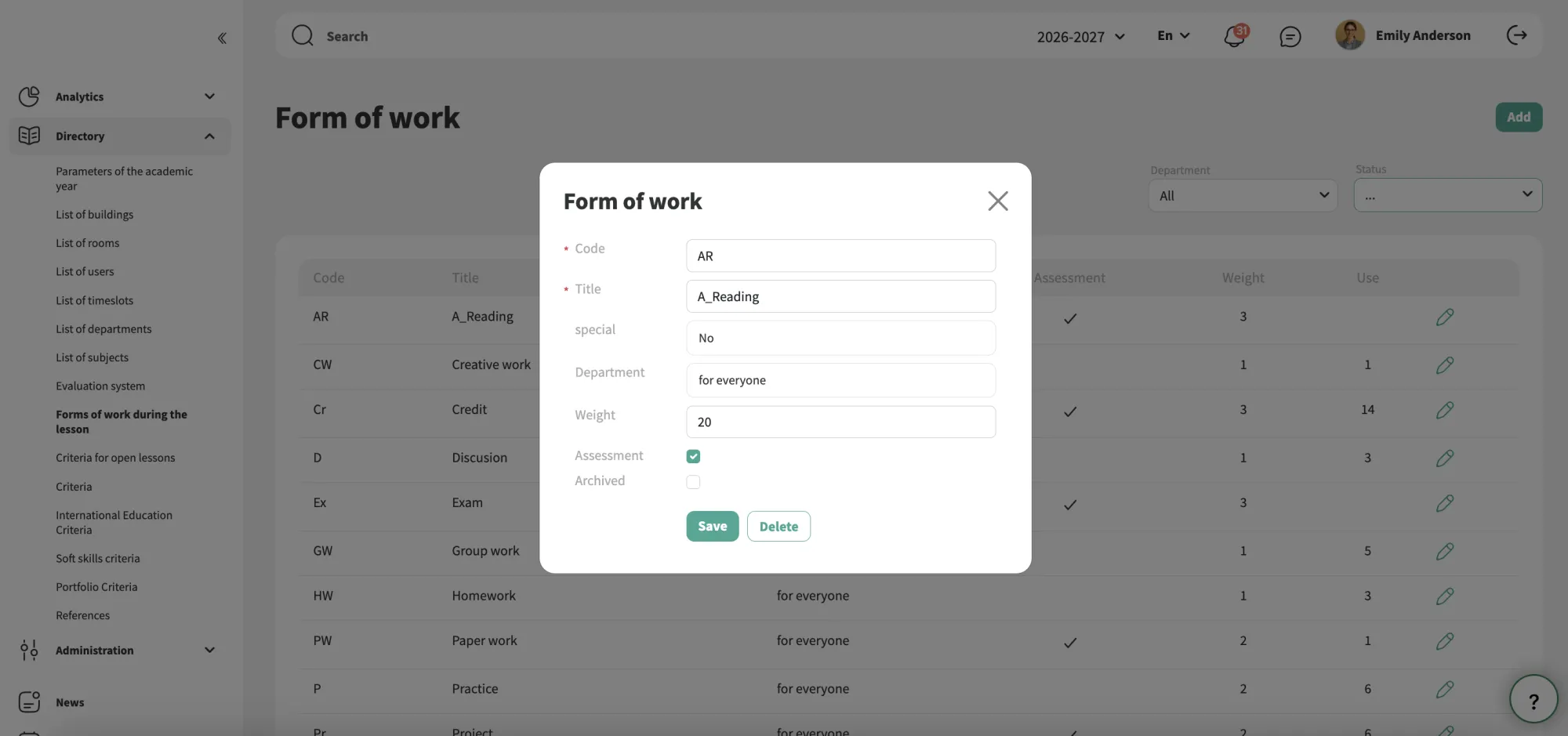Viewport: 1568px width, 736px height.
Task: Open the special dropdown showing No
Action: (x=841, y=338)
